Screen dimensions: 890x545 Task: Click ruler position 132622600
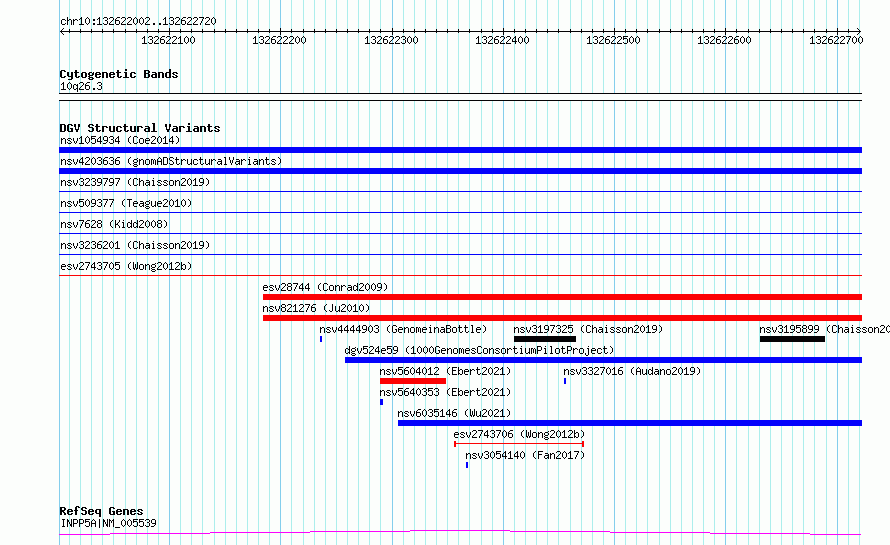click(724, 40)
